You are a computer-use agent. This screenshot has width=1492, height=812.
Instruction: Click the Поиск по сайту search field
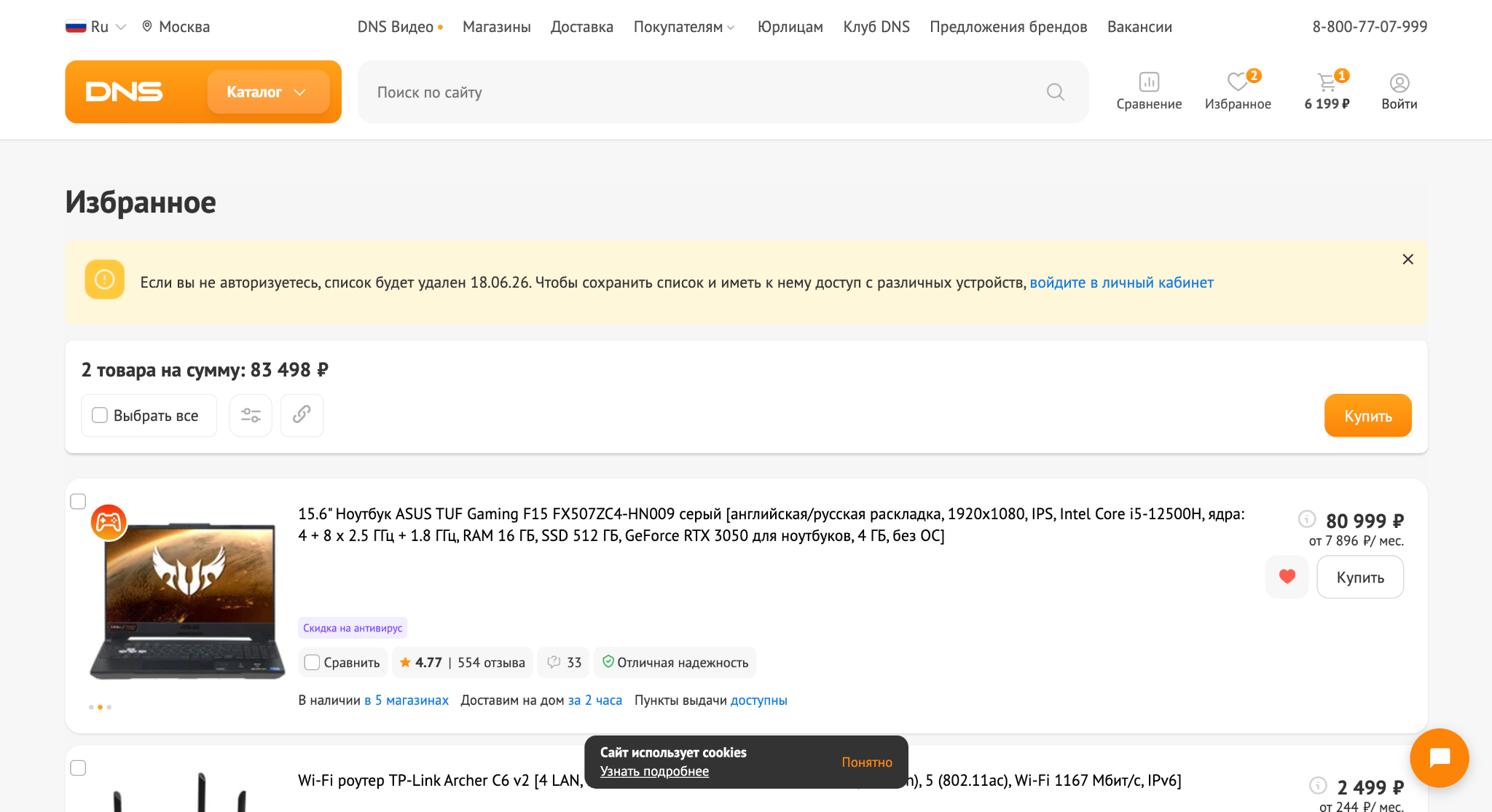(723, 92)
